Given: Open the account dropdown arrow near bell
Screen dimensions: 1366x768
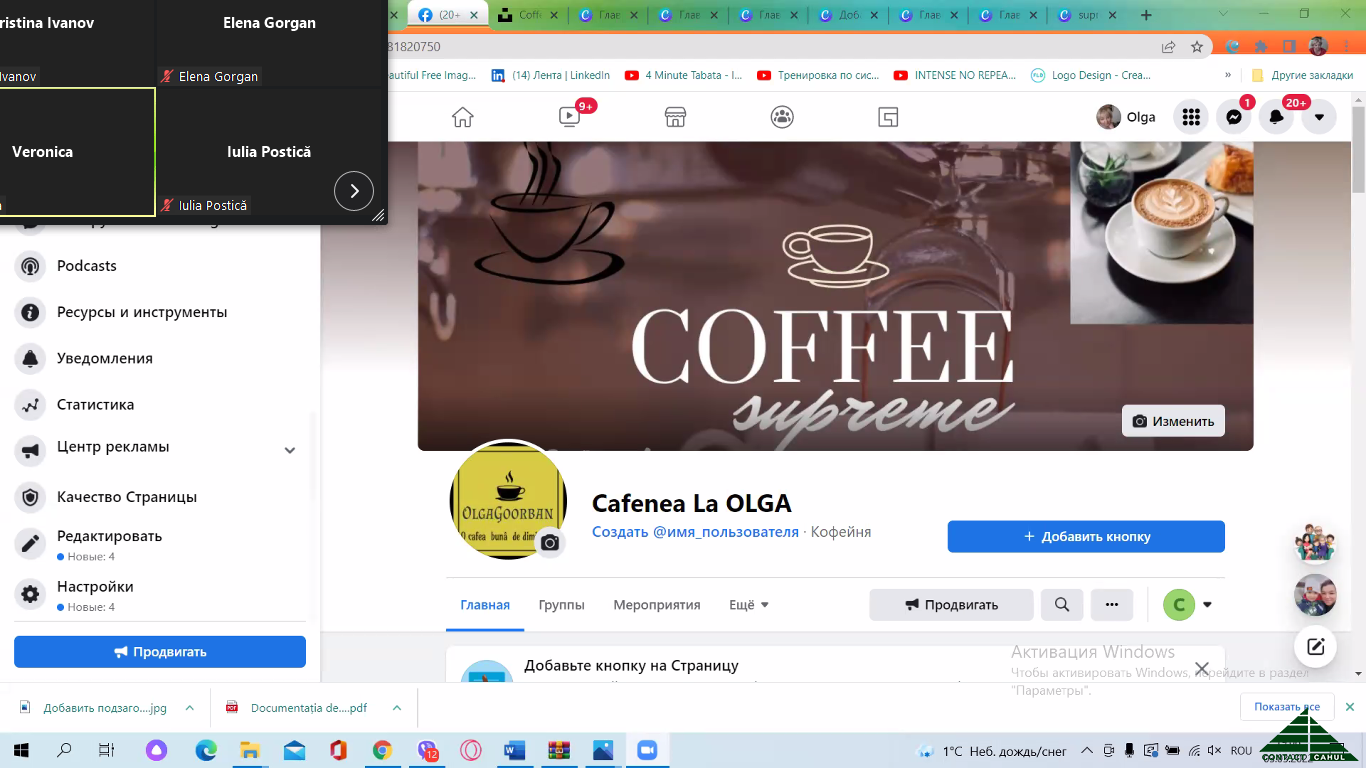Looking at the screenshot, I should [x=1319, y=117].
